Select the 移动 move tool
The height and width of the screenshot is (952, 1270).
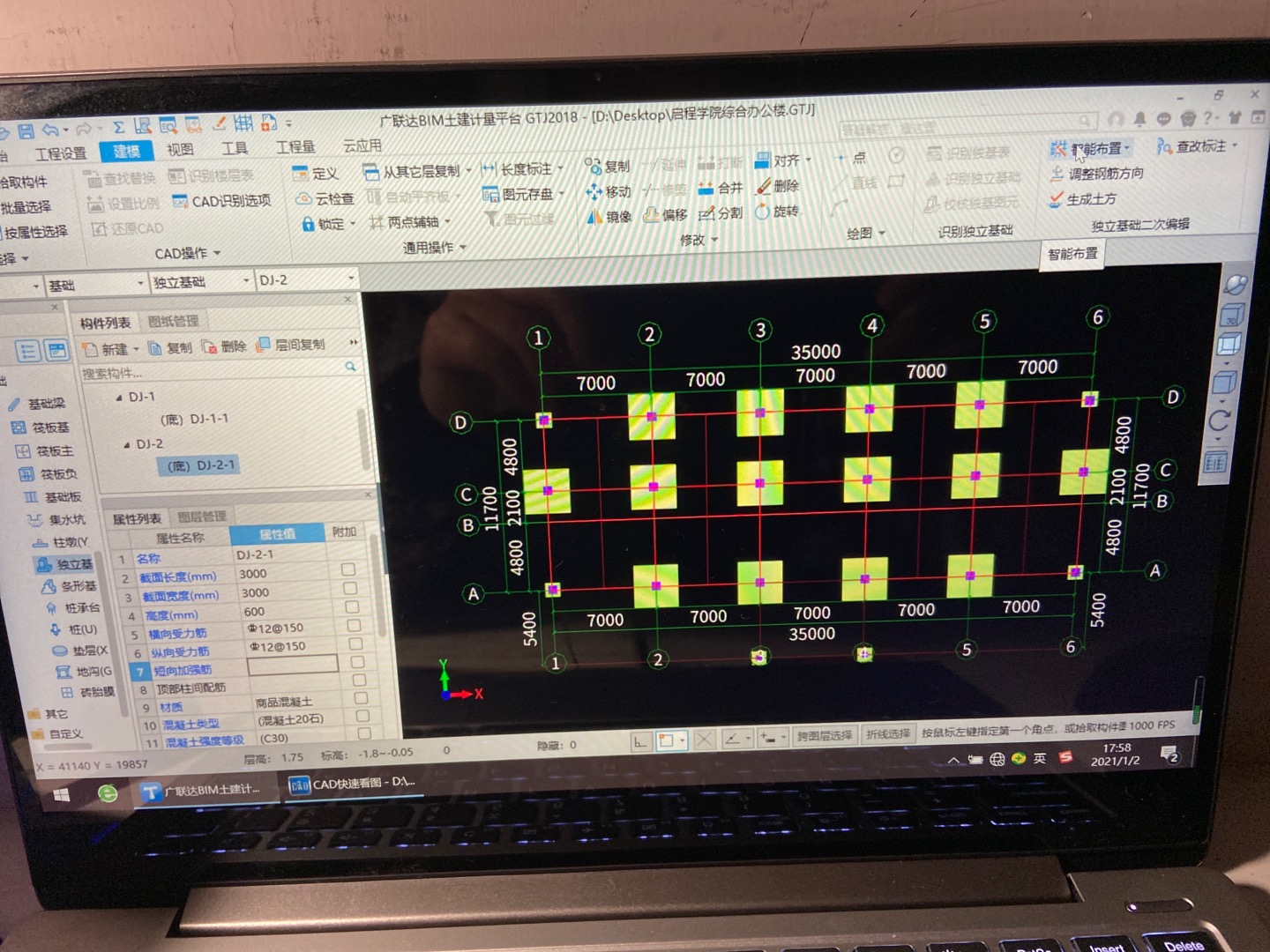(609, 191)
